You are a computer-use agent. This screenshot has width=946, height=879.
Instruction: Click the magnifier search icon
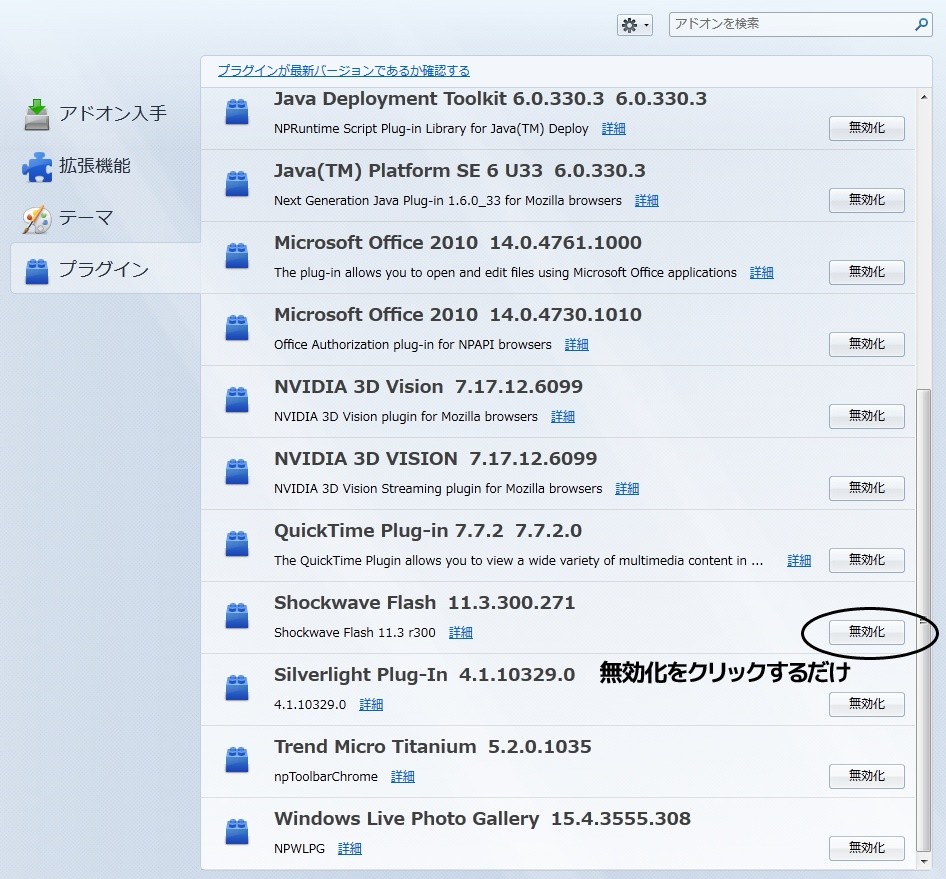point(921,24)
